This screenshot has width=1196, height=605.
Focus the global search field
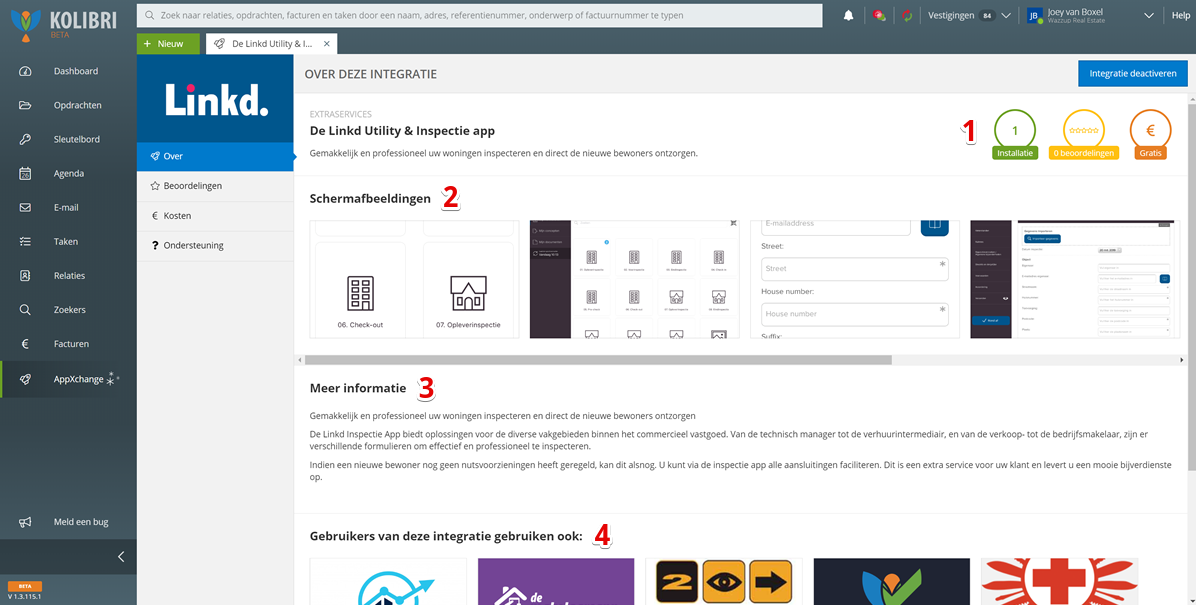(x=479, y=15)
